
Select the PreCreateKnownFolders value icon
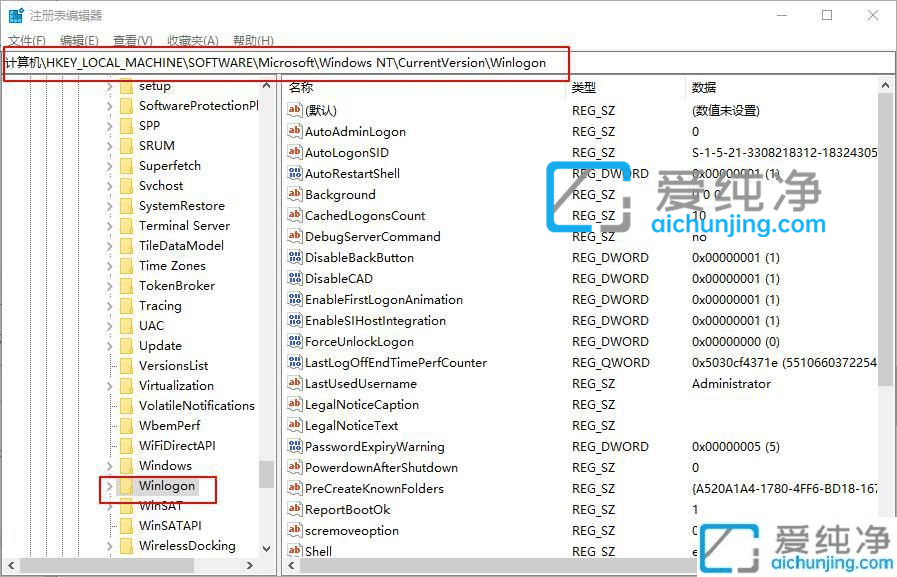coord(295,488)
